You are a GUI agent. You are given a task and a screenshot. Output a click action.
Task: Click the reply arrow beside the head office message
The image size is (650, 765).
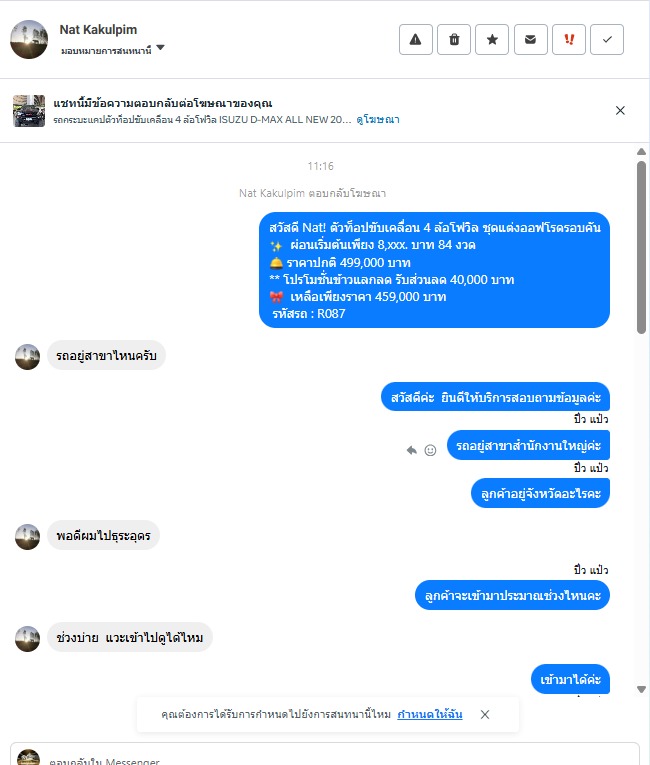point(412,450)
